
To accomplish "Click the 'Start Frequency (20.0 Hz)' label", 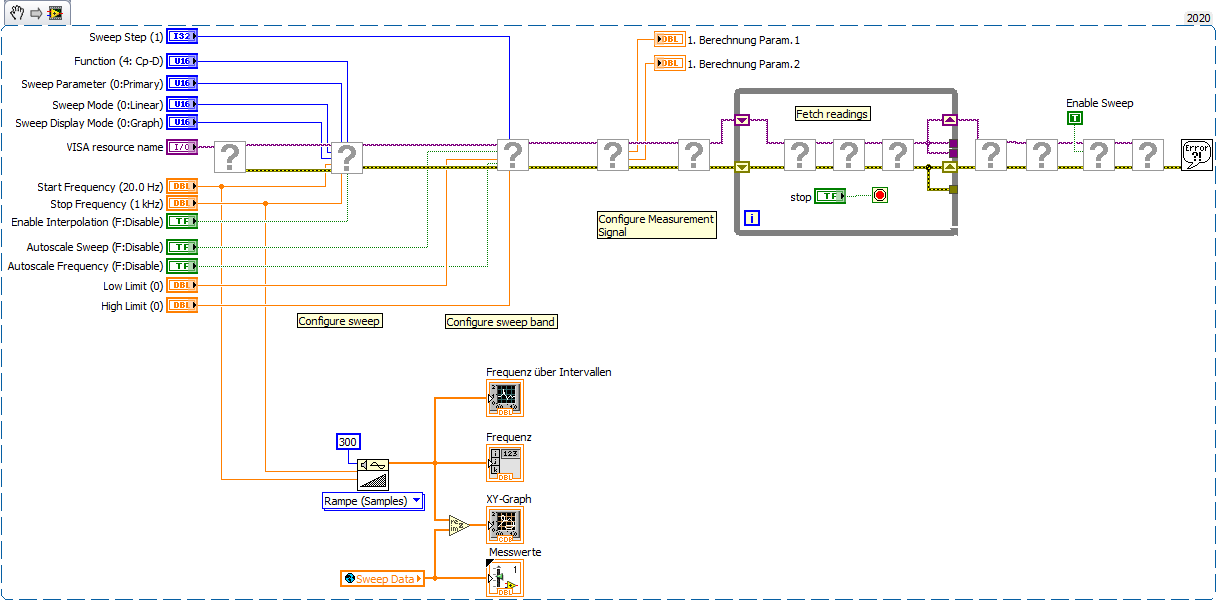I will pos(100,187).
